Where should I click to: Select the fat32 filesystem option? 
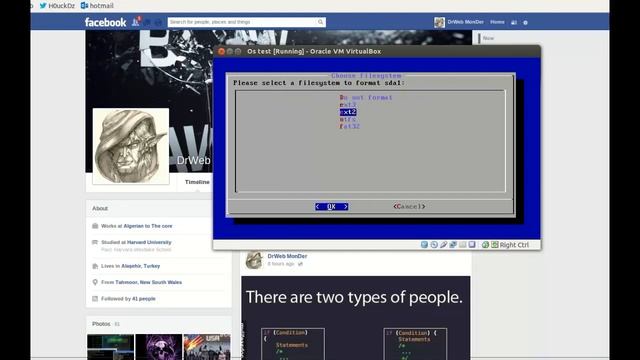point(350,127)
